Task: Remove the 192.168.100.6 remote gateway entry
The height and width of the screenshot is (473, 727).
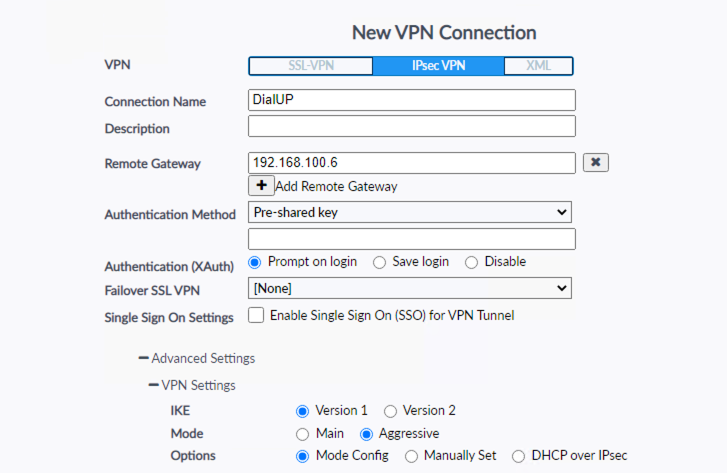Action: (x=595, y=162)
